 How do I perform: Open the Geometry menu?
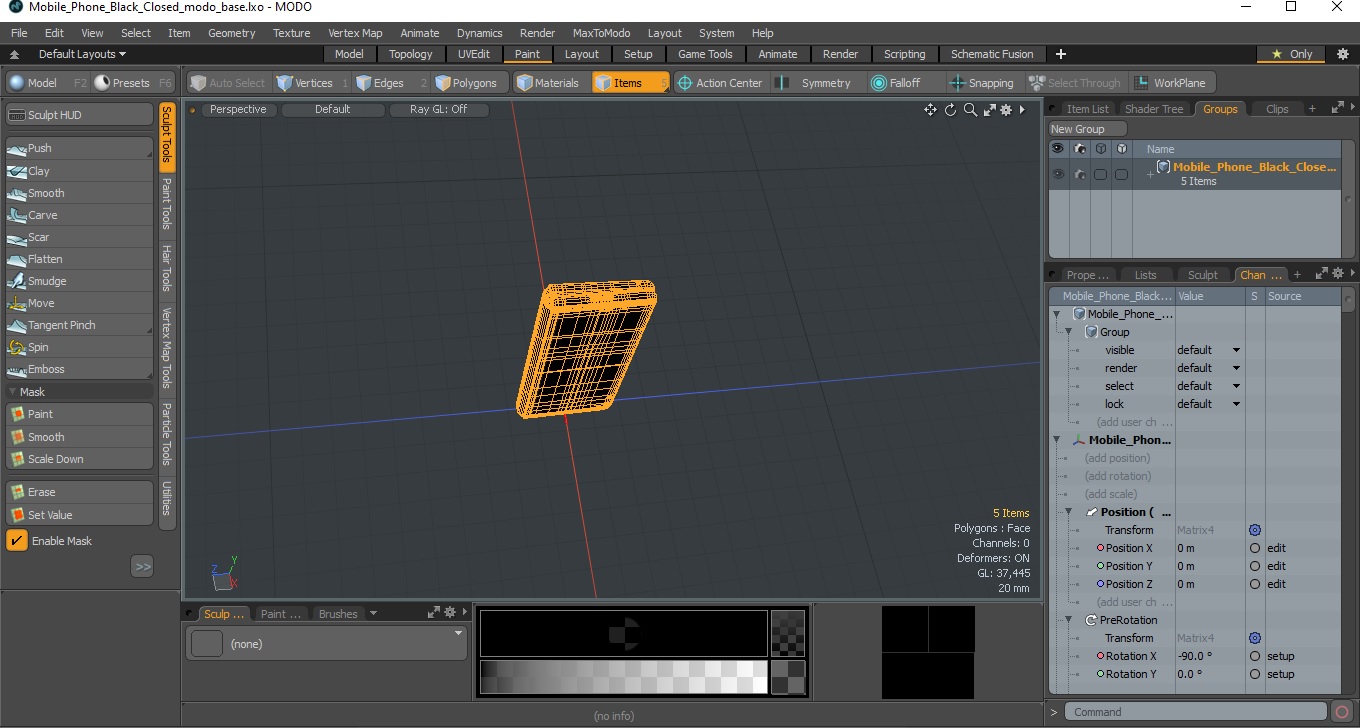pyautogui.click(x=231, y=33)
